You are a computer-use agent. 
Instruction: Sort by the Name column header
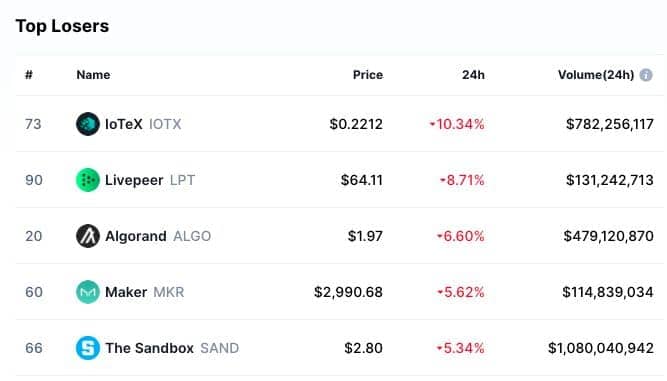[93, 75]
